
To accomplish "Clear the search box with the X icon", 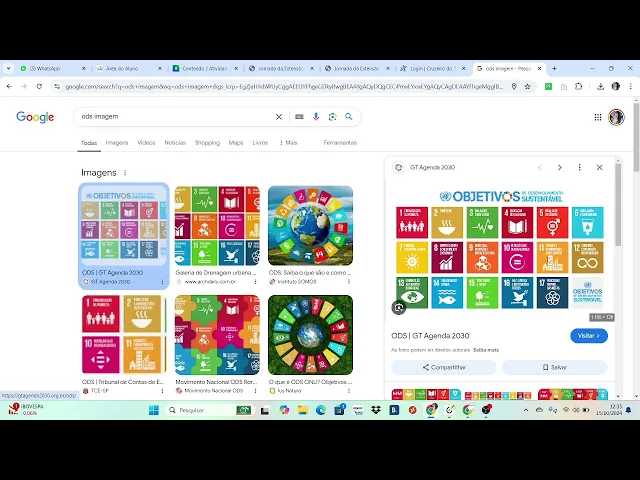I will (x=279, y=117).
